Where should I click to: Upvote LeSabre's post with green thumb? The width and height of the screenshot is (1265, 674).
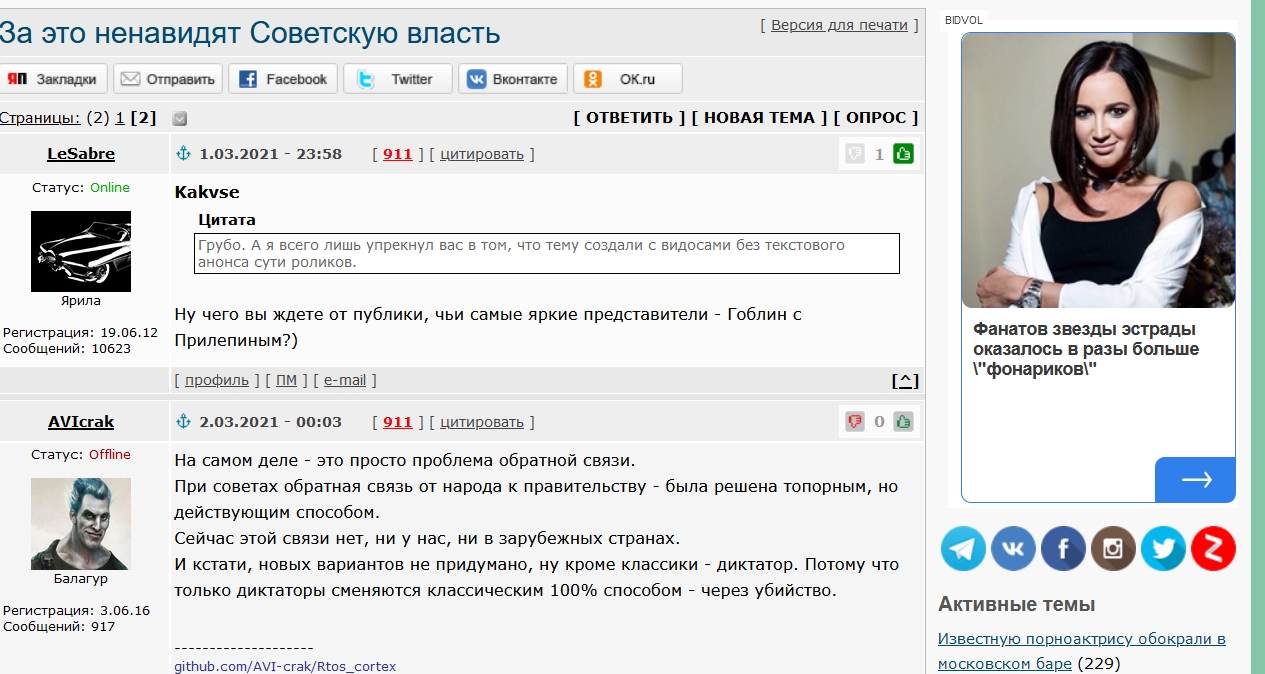903,154
